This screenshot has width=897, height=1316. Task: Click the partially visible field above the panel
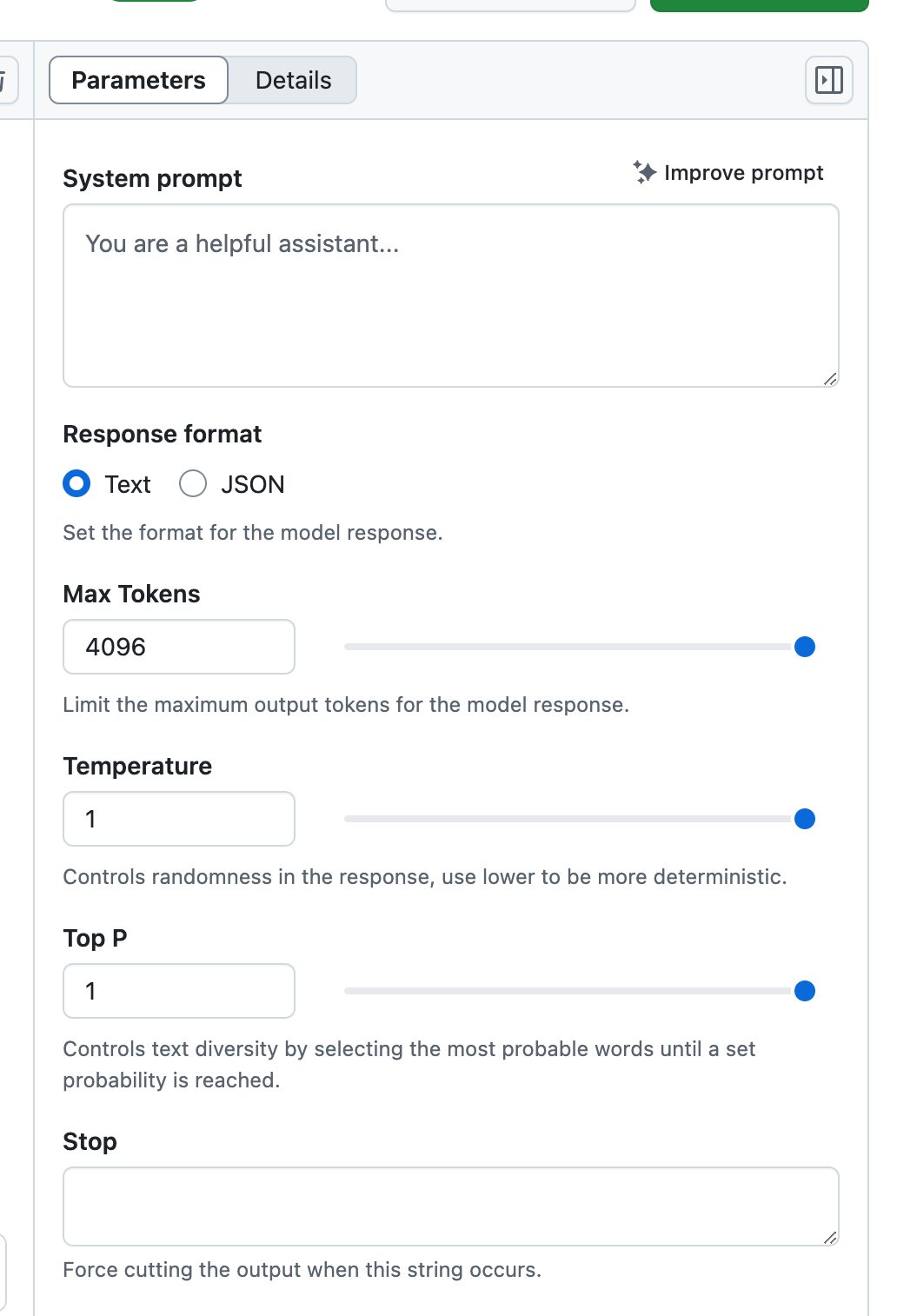510,4
